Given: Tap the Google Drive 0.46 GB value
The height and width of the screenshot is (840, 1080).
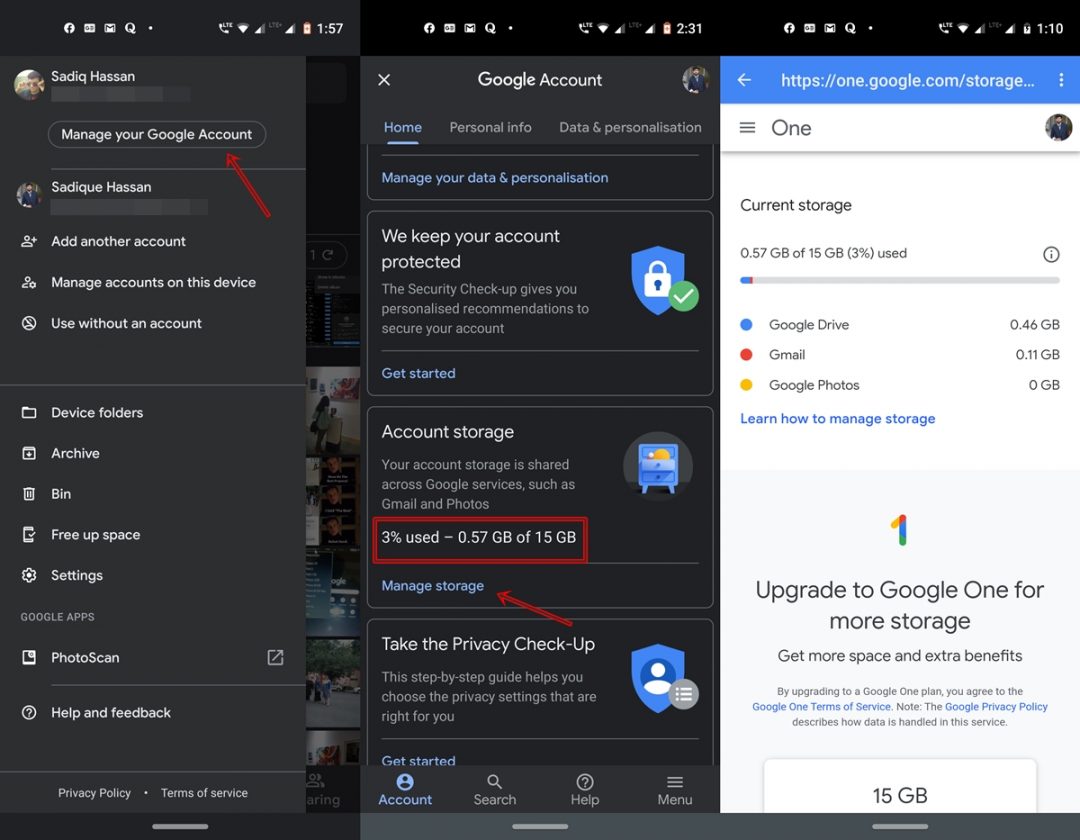Looking at the screenshot, I should (x=1035, y=324).
